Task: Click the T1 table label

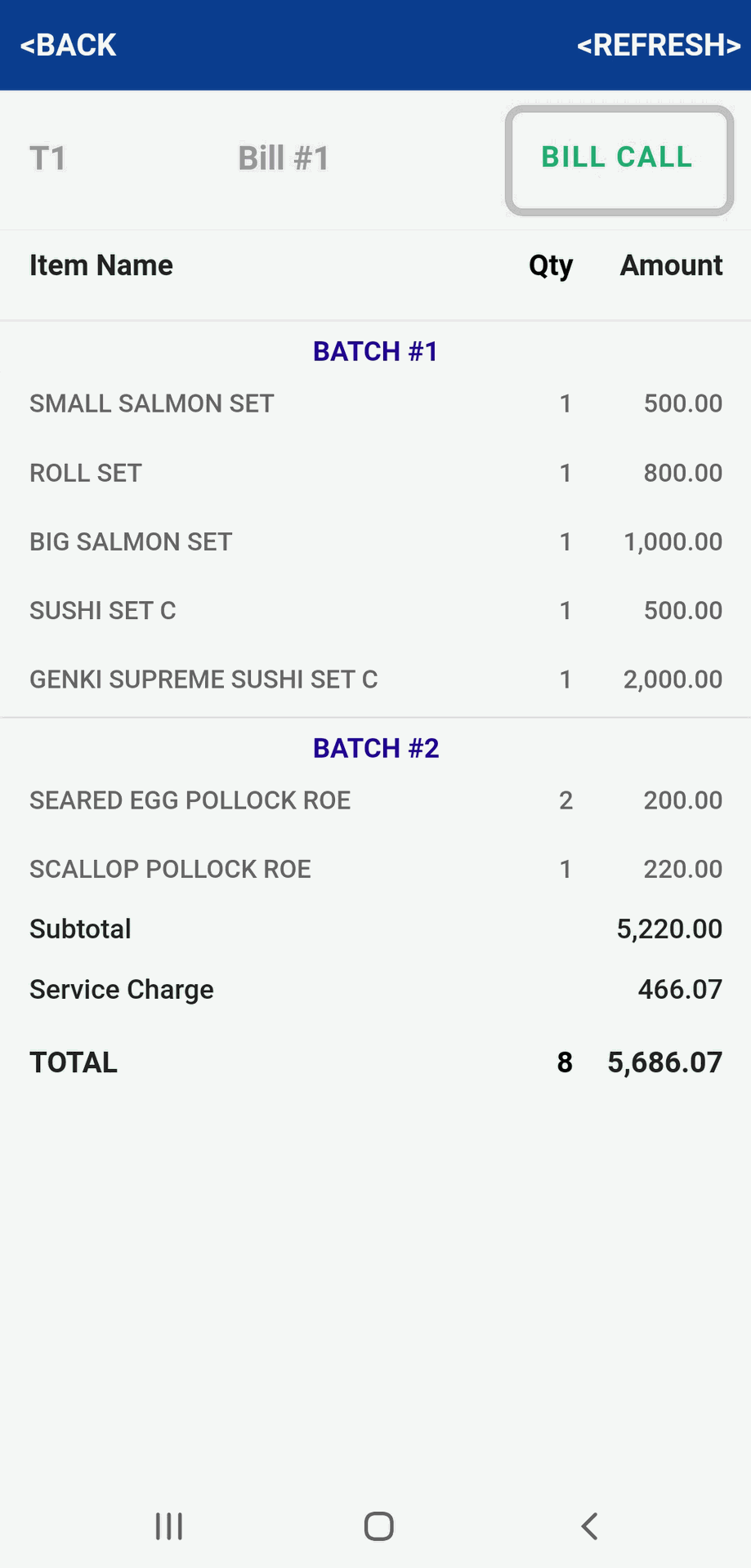Action: tap(47, 158)
